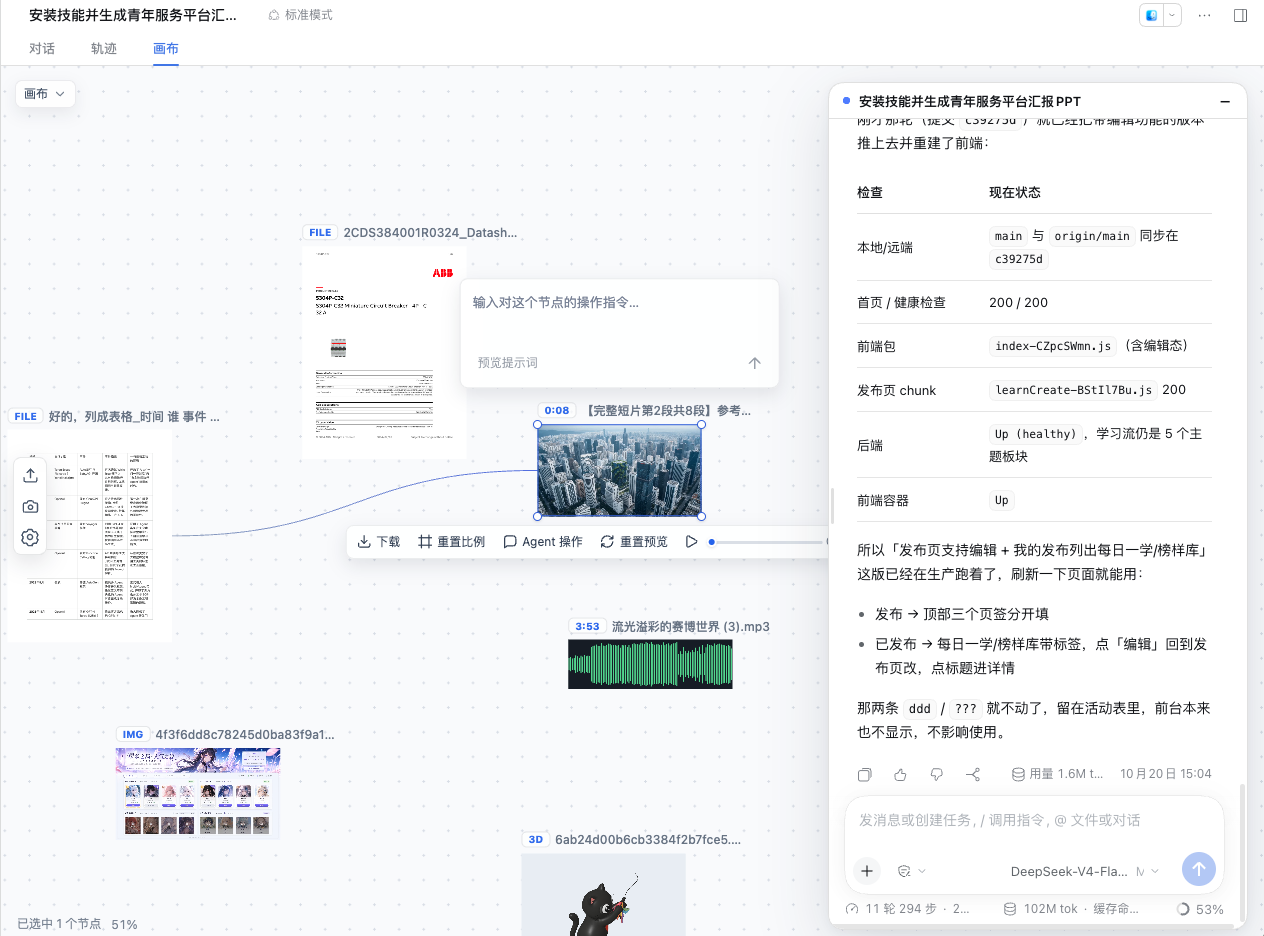The height and width of the screenshot is (936, 1264).
Task: Click 预览提示词 preview prompt link
Action: pos(508,363)
